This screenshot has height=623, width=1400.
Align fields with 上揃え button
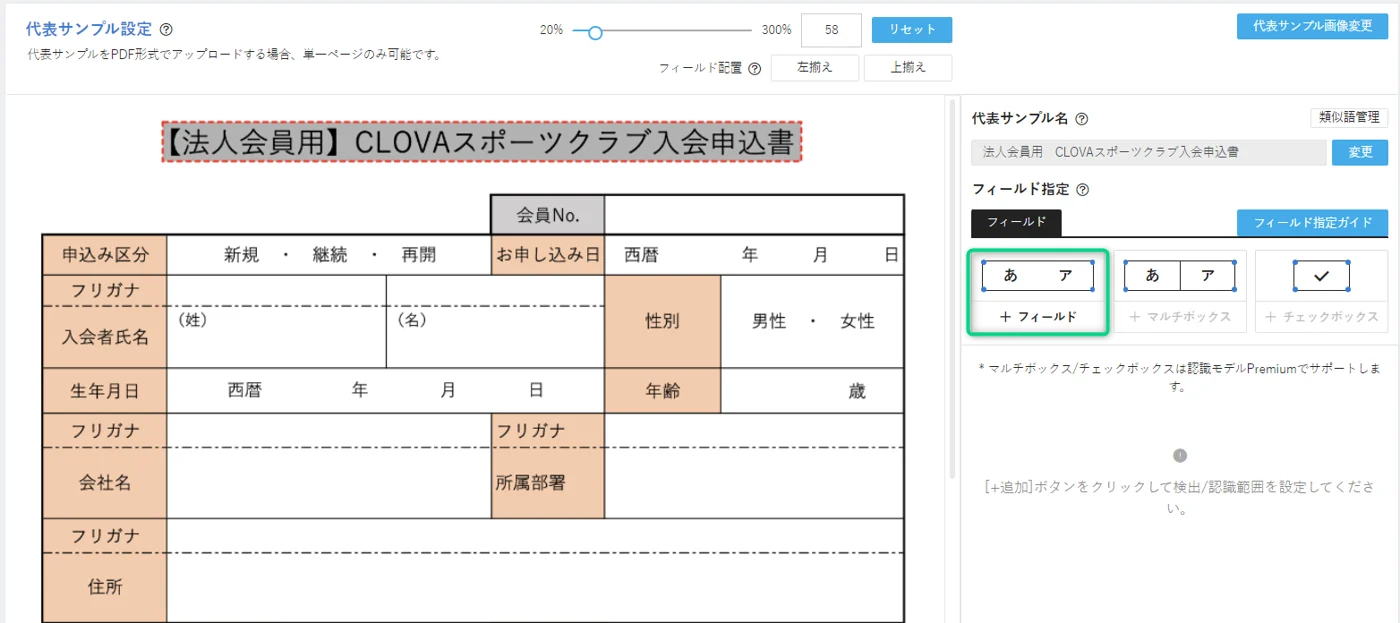pos(907,68)
